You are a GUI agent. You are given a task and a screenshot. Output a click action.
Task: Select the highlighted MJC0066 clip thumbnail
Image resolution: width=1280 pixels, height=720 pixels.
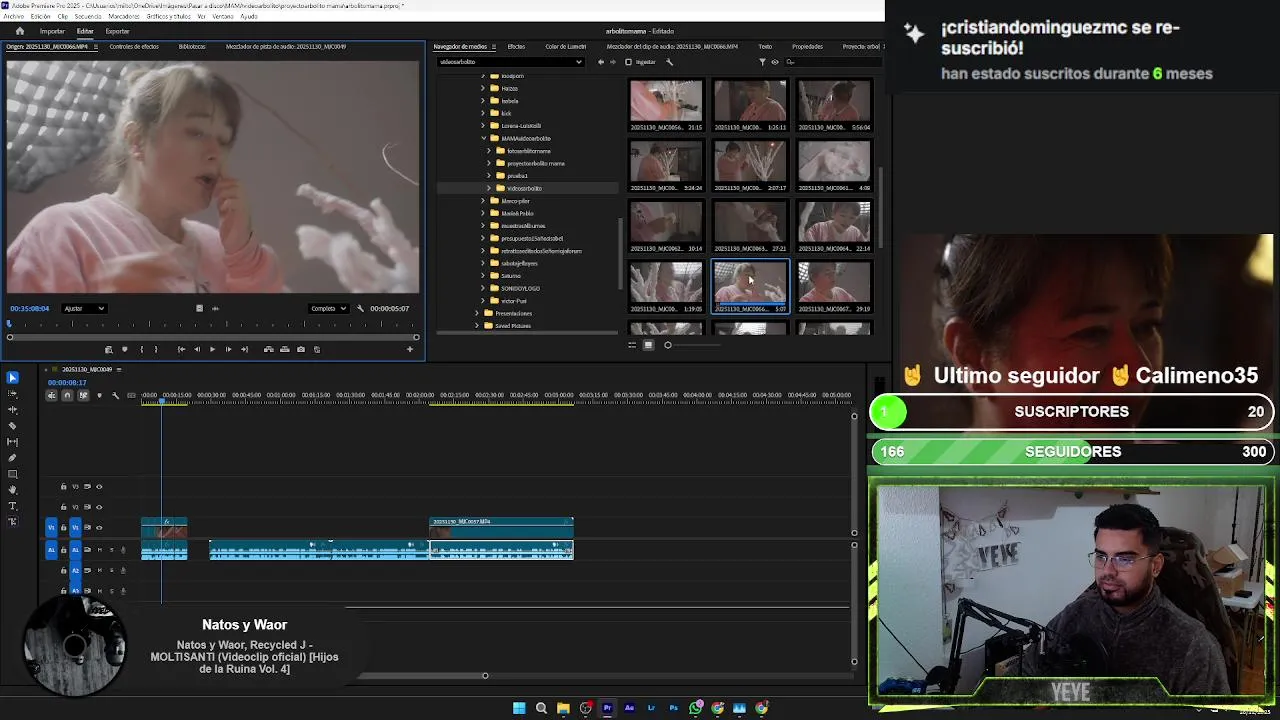tap(750, 287)
